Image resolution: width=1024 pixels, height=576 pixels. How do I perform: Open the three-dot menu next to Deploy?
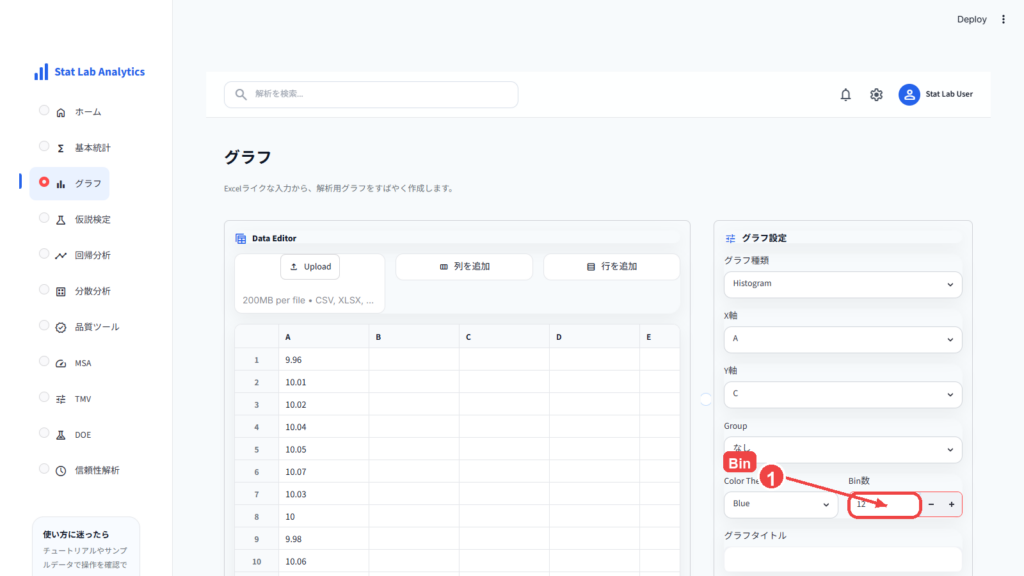coord(1004,20)
